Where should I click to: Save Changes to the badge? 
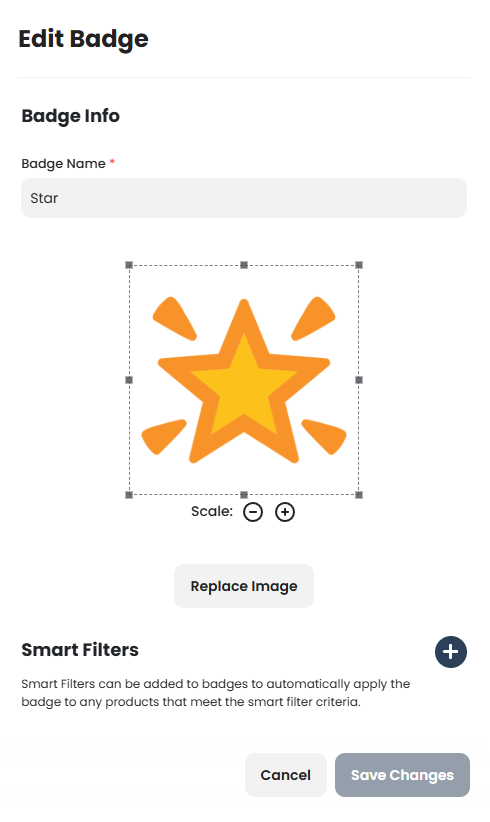pyautogui.click(x=402, y=775)
